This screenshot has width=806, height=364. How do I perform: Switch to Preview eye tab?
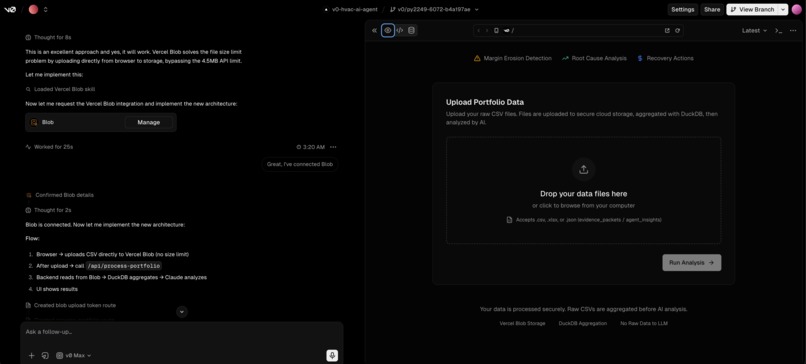coord(388,30)
